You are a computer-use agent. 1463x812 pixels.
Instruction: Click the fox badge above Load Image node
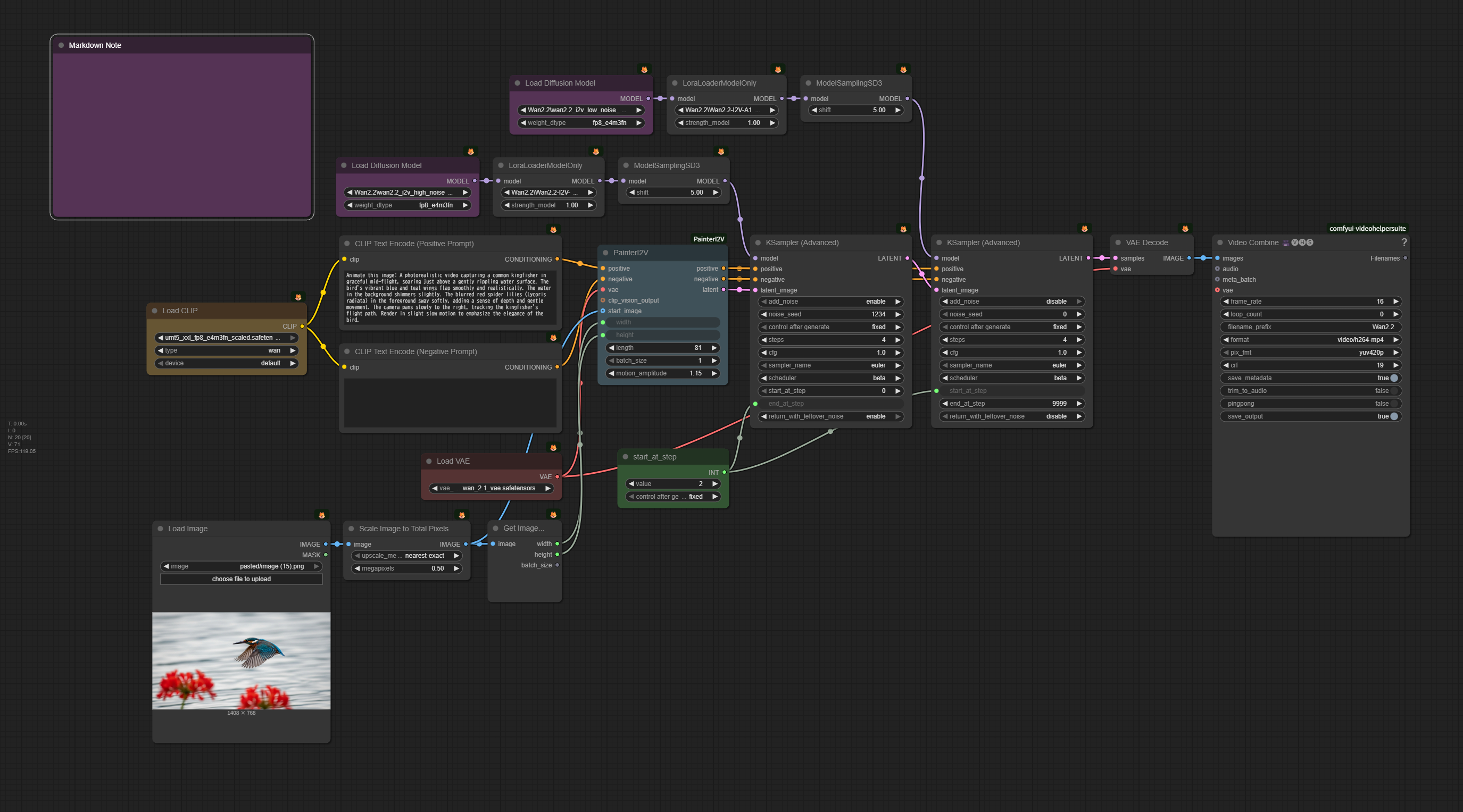pyautogui.click(x=322, y=515)
